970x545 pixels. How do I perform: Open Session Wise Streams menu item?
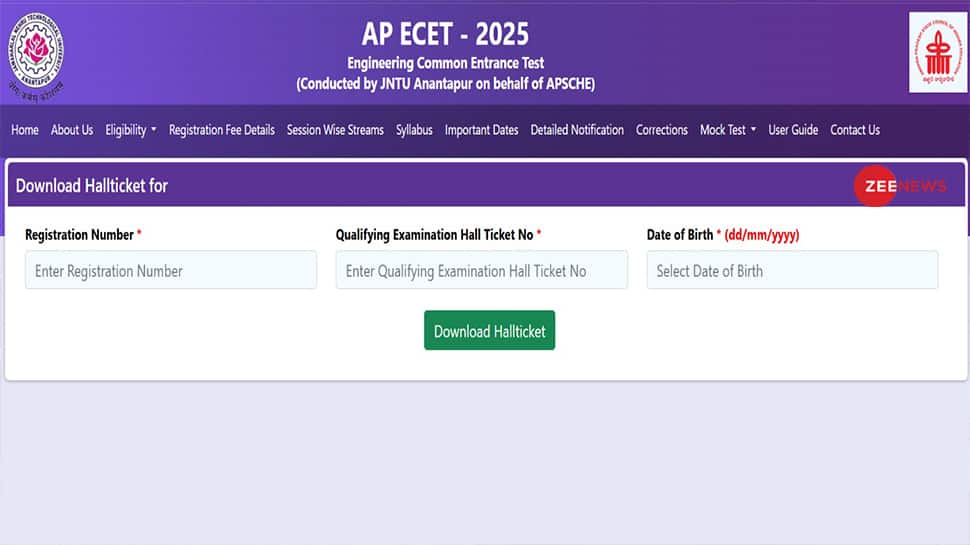pos(335,130)
